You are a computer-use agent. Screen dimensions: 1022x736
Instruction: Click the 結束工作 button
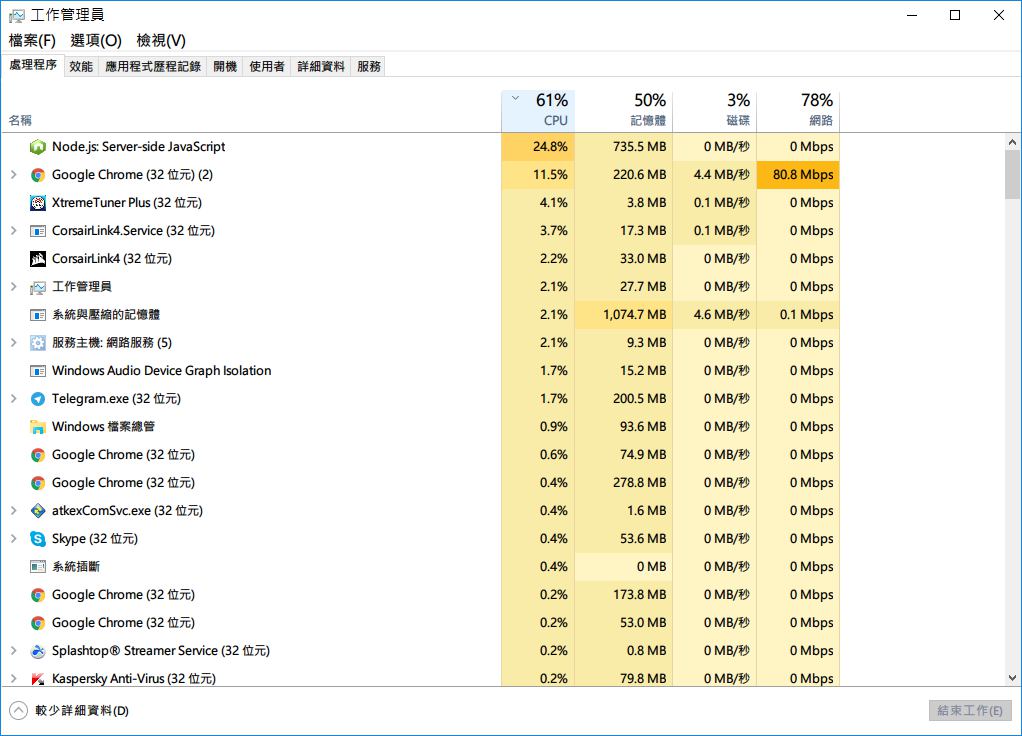[x=969, y=711]
